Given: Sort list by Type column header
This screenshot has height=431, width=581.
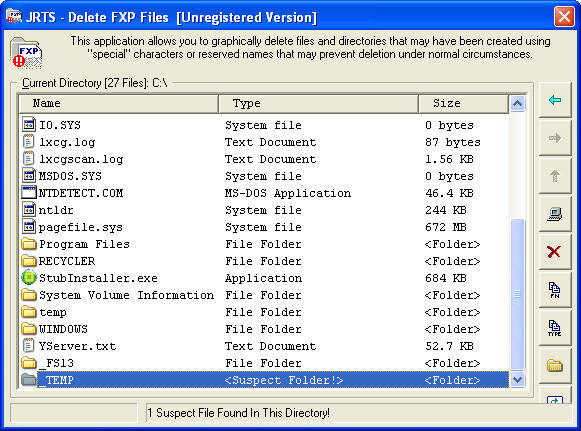Looking at the screenshot, I should click(x=318, y=104).
